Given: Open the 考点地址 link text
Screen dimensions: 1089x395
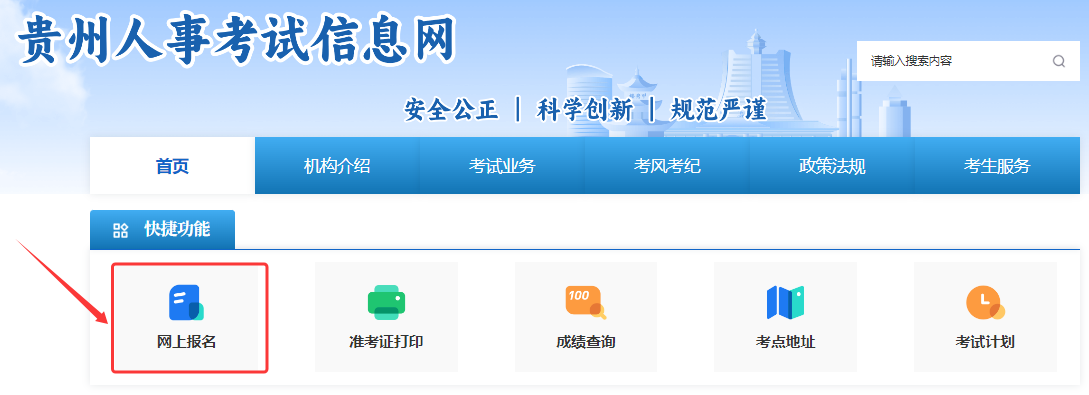Looking at the screenshot, I should (x=785, y=342).
